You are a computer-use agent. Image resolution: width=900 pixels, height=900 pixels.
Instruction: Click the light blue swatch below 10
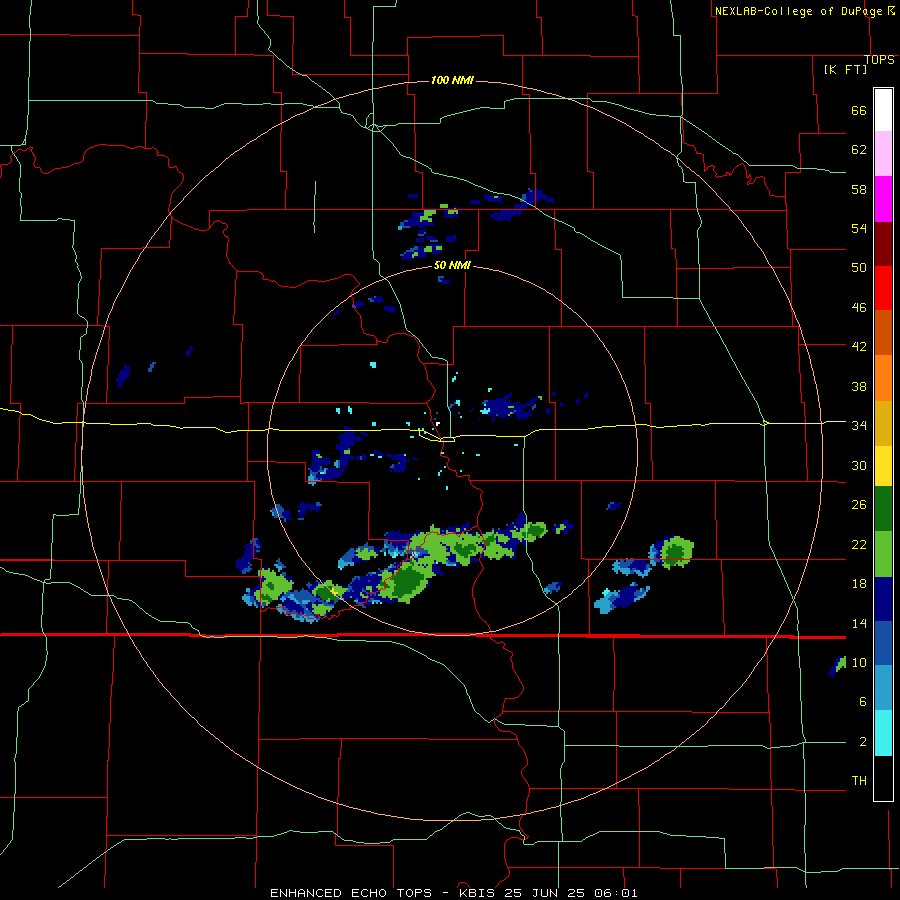point(883,688)
